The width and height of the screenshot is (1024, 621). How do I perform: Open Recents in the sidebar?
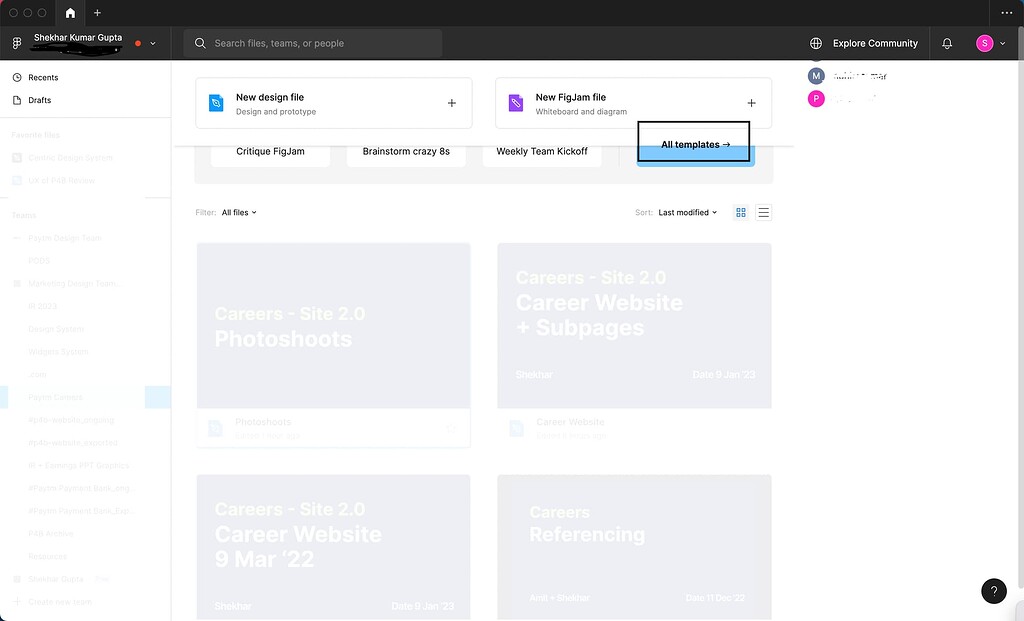pyautogui.click(x=43, y=77)
